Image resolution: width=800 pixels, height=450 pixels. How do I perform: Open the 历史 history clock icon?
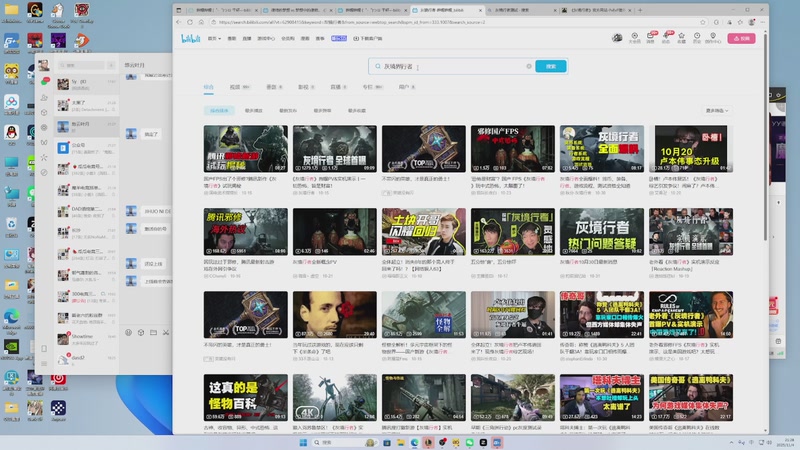[696, 38]
